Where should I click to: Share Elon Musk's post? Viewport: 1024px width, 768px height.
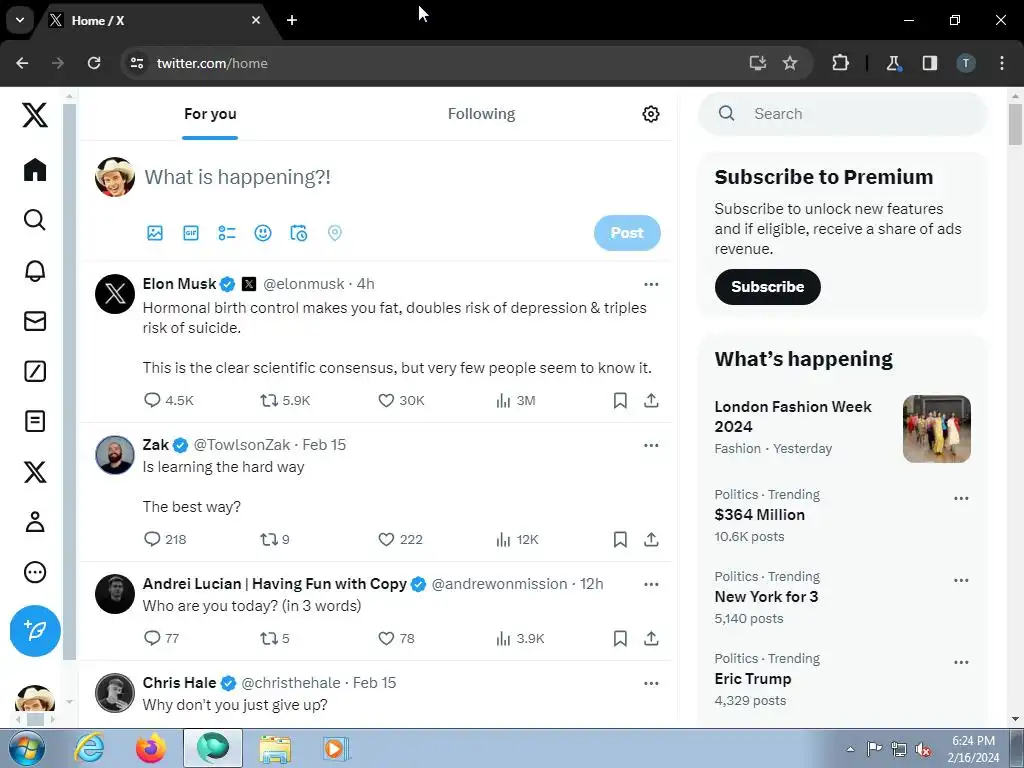(651, 400)
